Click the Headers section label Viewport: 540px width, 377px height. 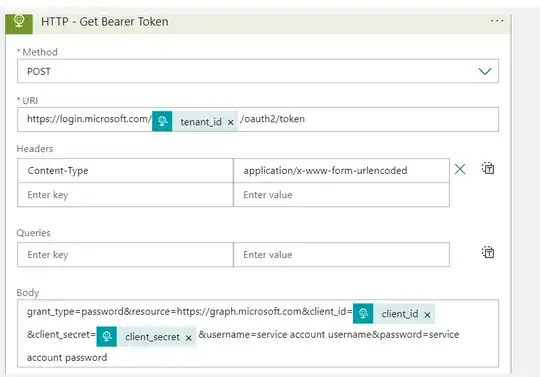point(35,149)
